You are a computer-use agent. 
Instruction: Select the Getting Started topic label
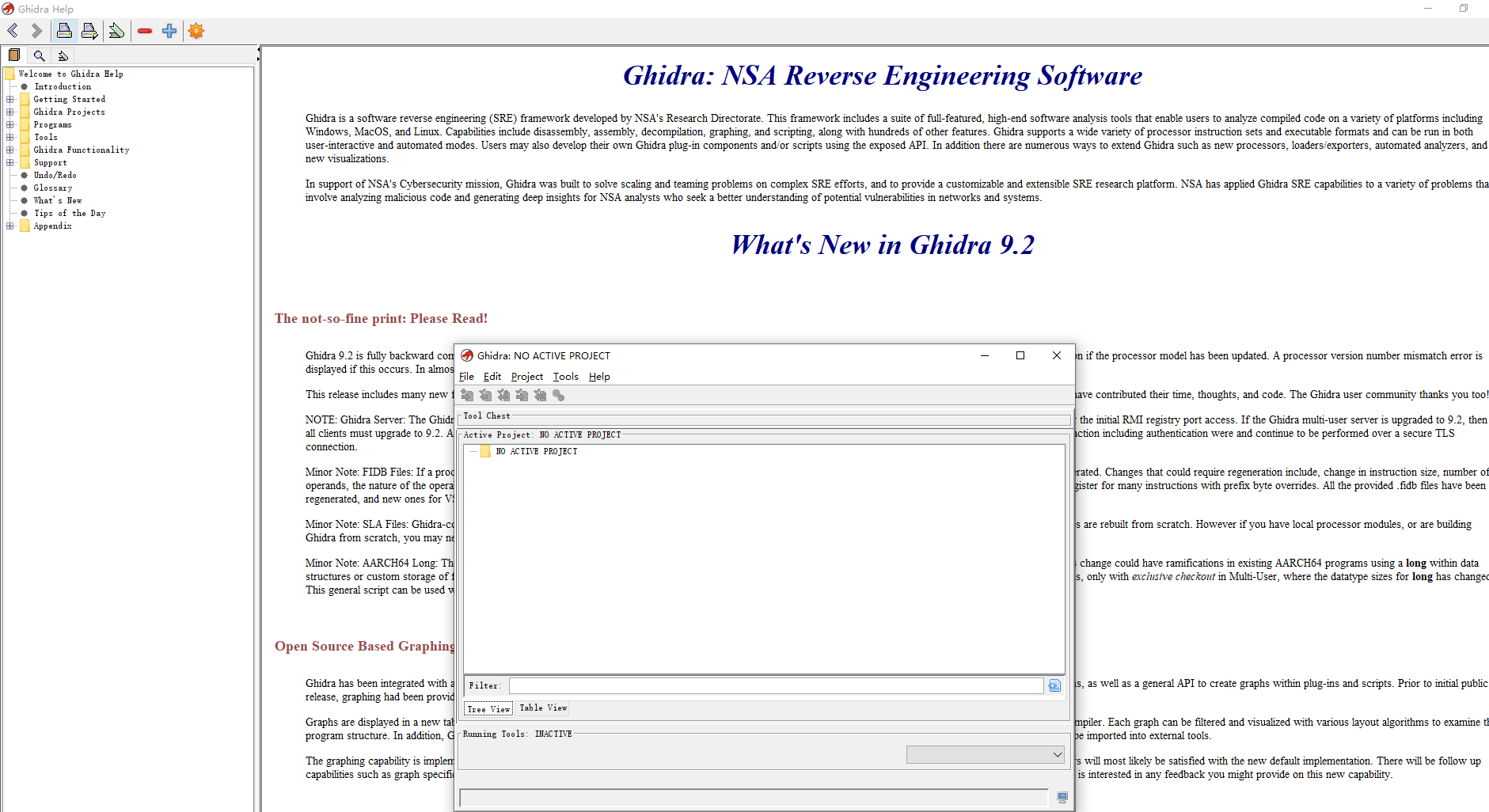coord(70,99)
